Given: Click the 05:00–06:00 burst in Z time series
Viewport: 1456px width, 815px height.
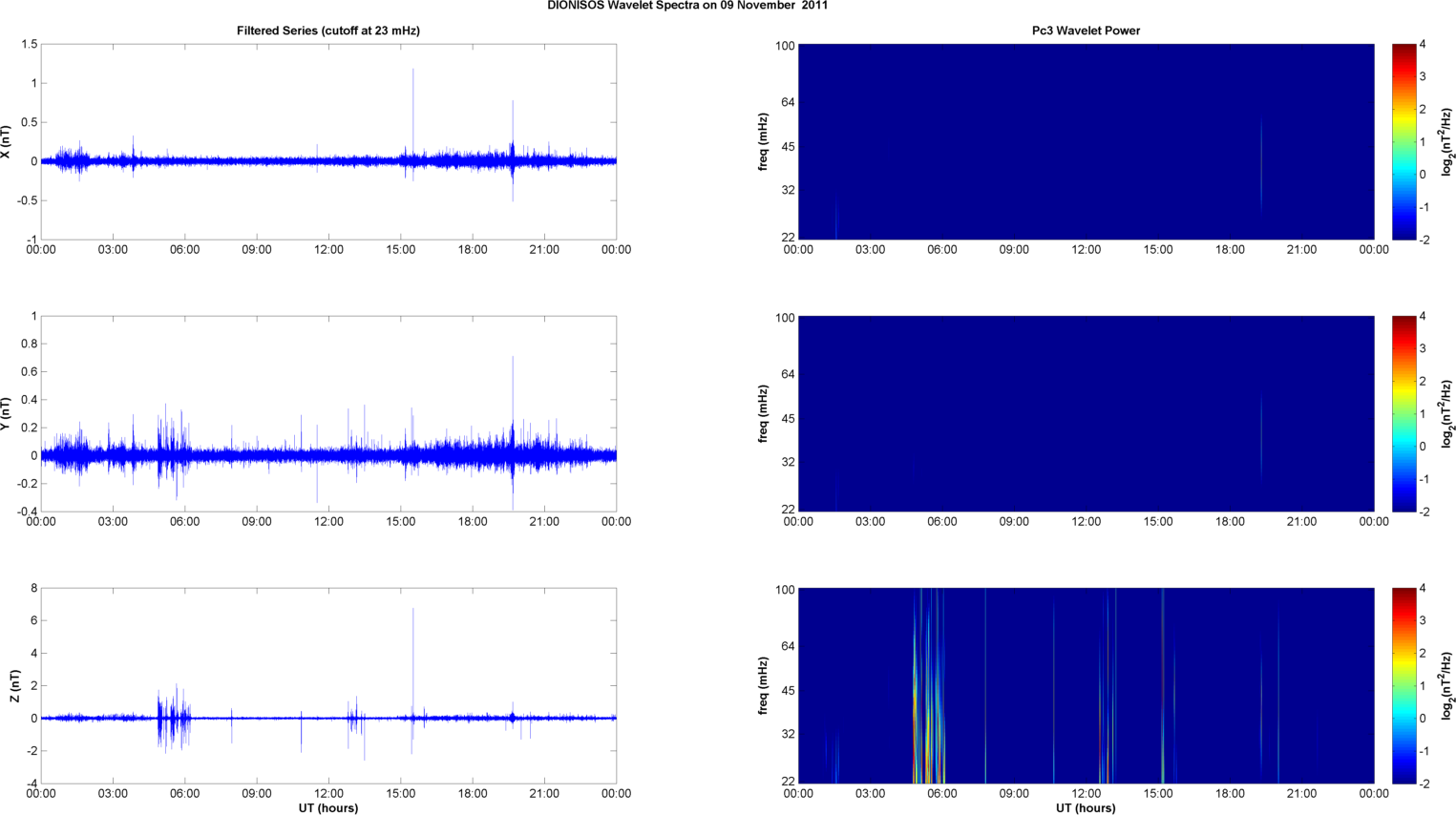Looking at the screenshot, I should pyautogui.click(x=174, y=718).
